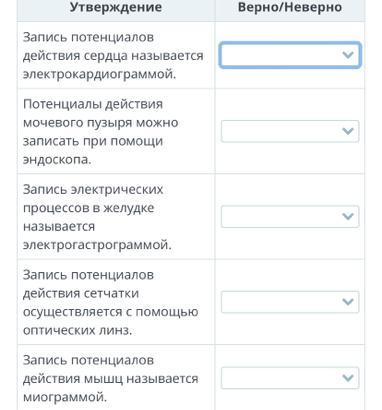382x410 pixels.
Task: Open the dropdown for the электрогастрограммой statement
Action: (290, 217)
